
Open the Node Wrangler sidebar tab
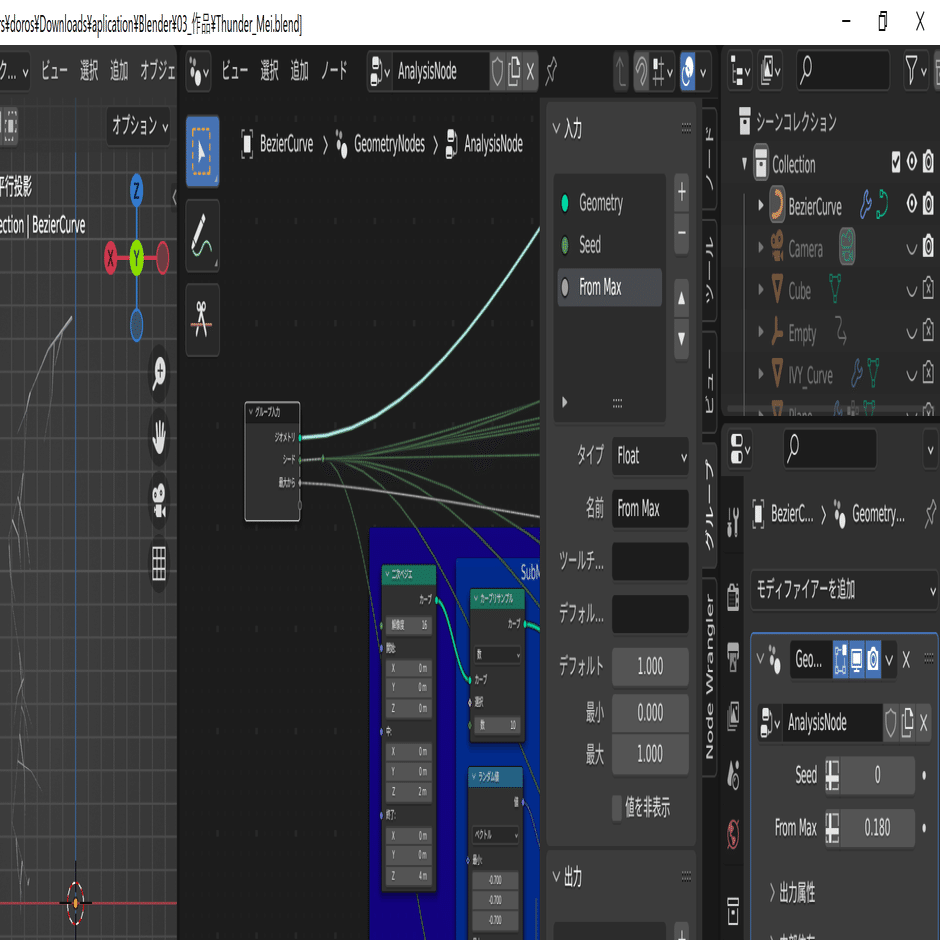click(710, 677)
